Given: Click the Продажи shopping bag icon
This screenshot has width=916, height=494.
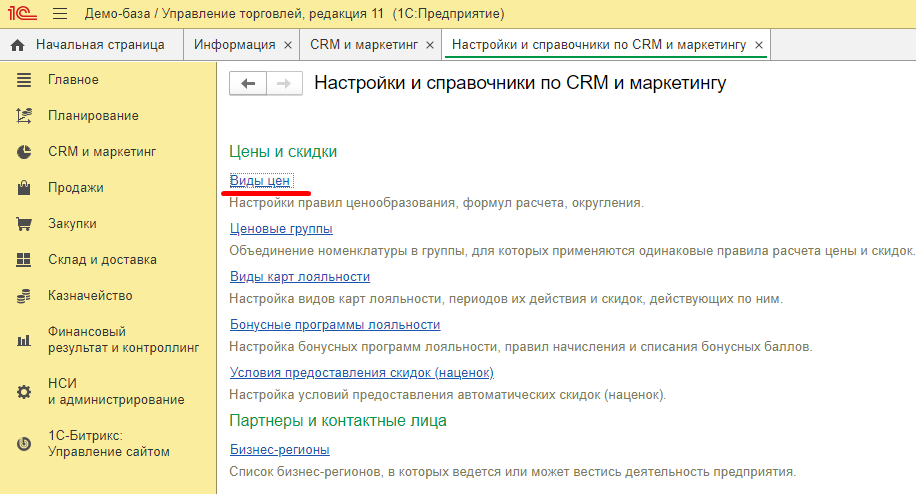Looking at the screenshot, I should point(24,188).
